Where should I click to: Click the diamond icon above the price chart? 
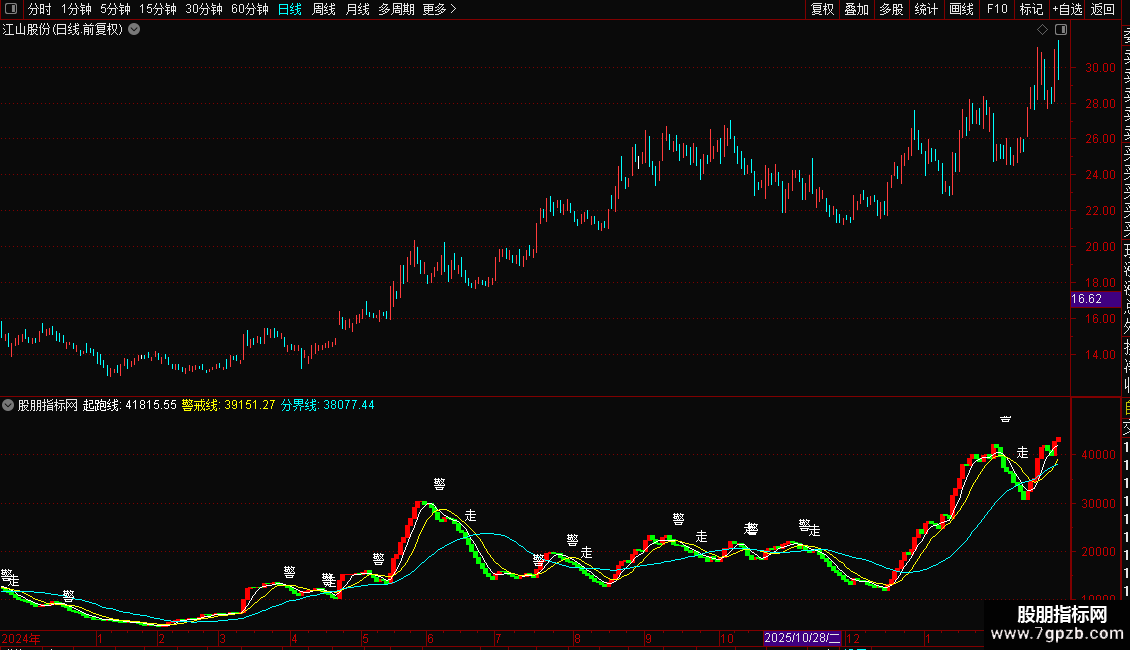click(1042, 30)
